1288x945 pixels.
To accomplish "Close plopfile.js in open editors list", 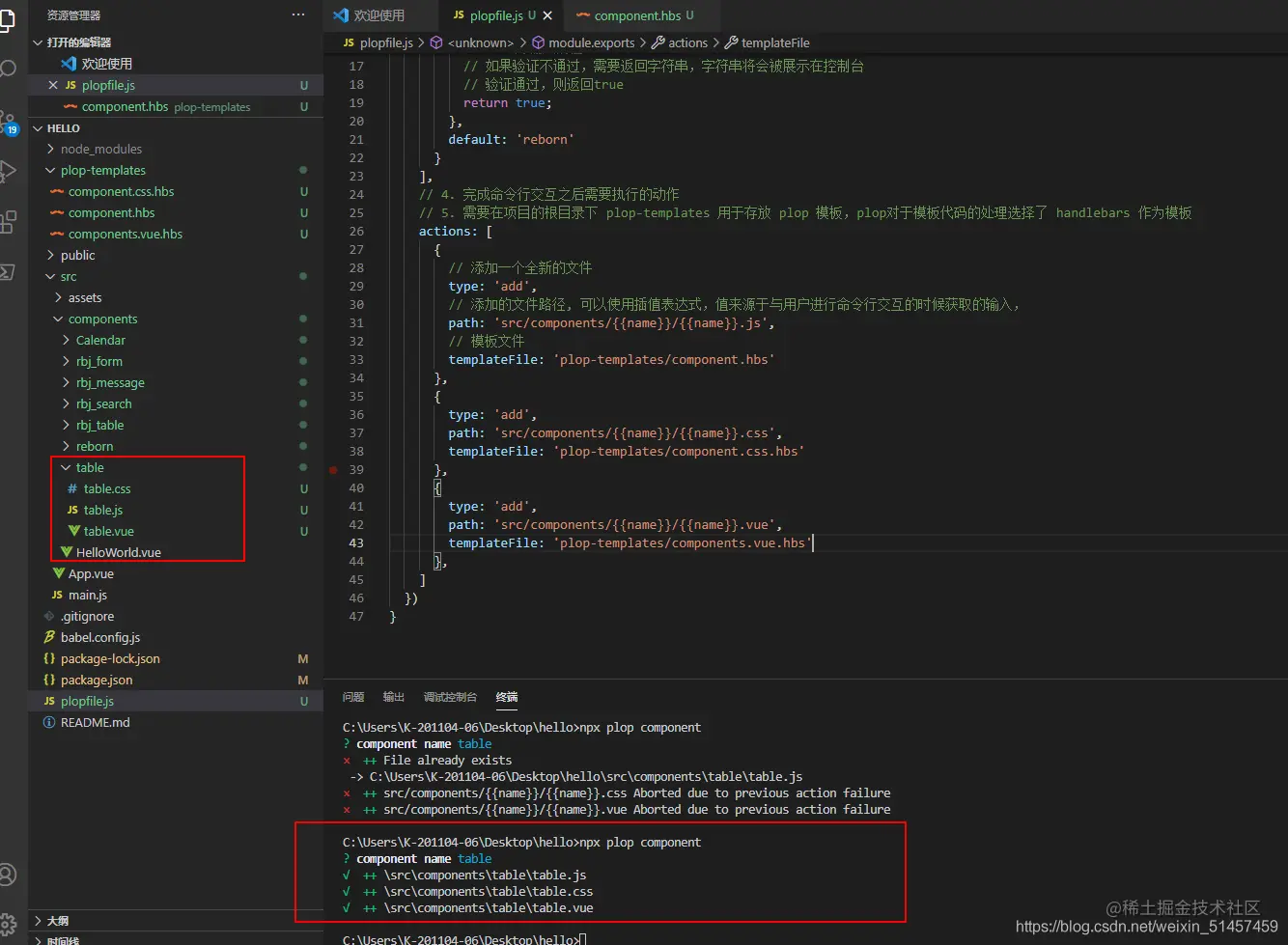I will coord(53,85).
